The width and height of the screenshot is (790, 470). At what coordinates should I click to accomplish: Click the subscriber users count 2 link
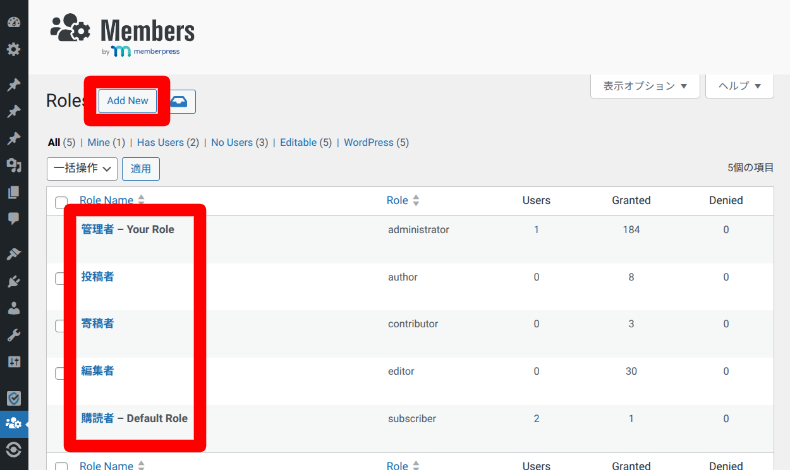[x=536, y=419]
